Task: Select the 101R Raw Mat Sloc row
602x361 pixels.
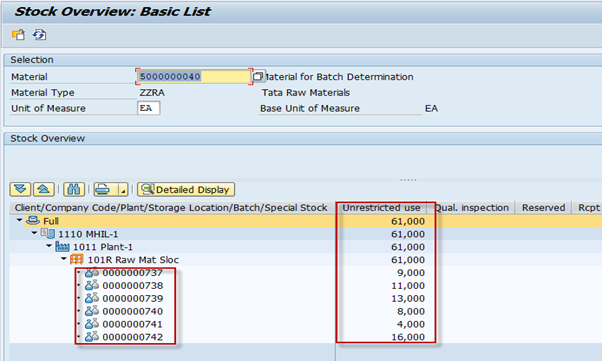Action: (133, 260)
